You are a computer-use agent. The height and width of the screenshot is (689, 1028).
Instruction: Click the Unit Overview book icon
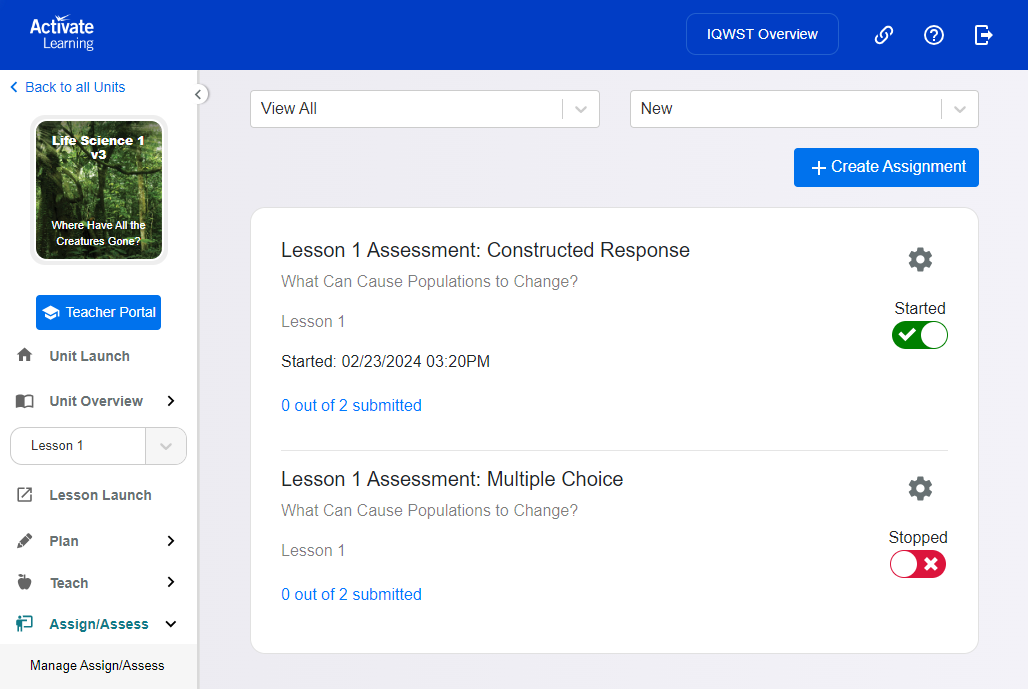tap(25, 400)
